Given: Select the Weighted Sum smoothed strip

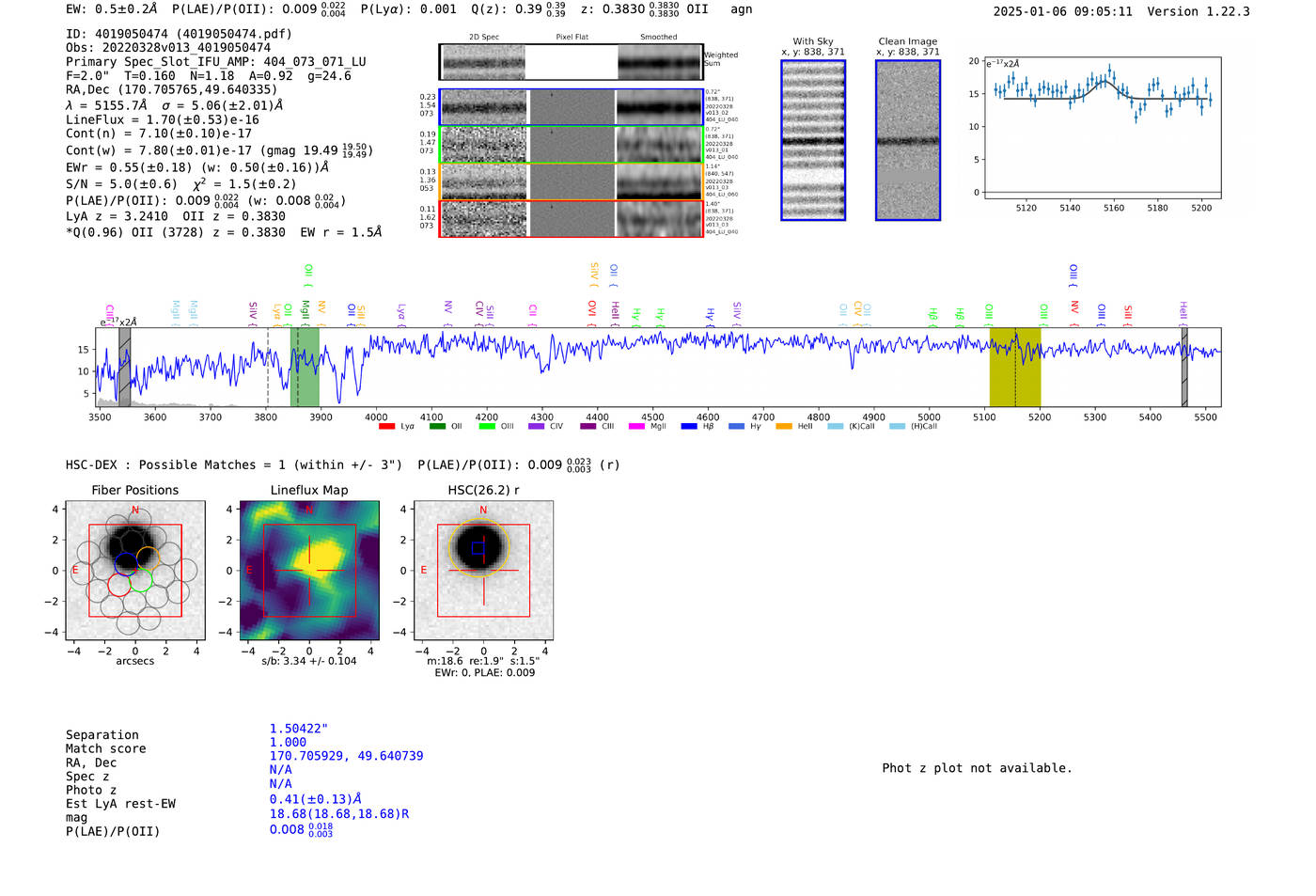Looking at the screenshot, I should [x=660, y=62].
